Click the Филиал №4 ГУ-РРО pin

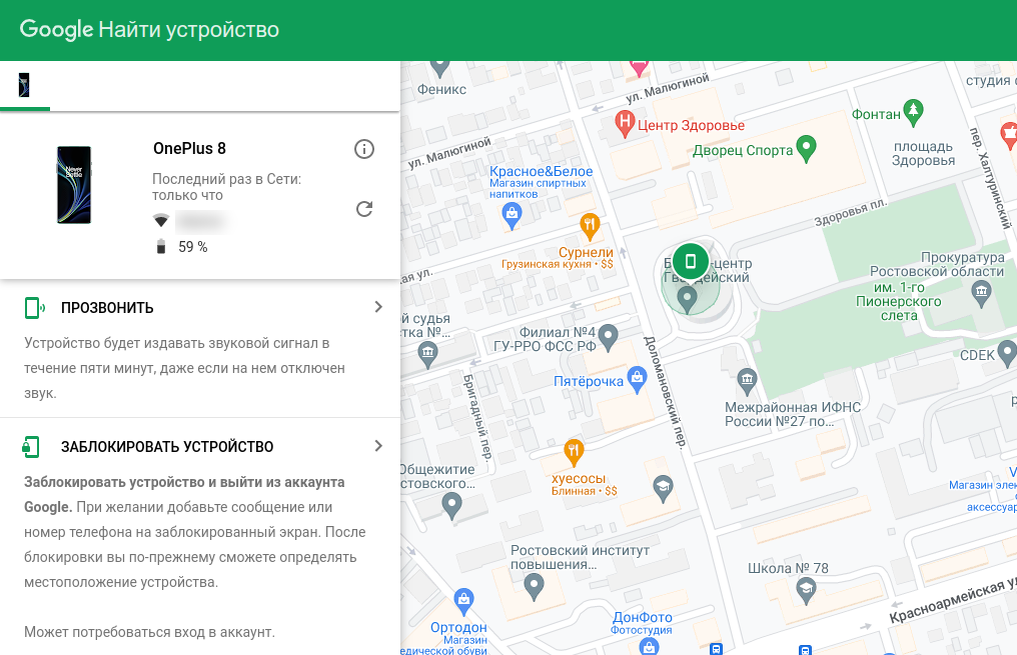click(607, 337)
